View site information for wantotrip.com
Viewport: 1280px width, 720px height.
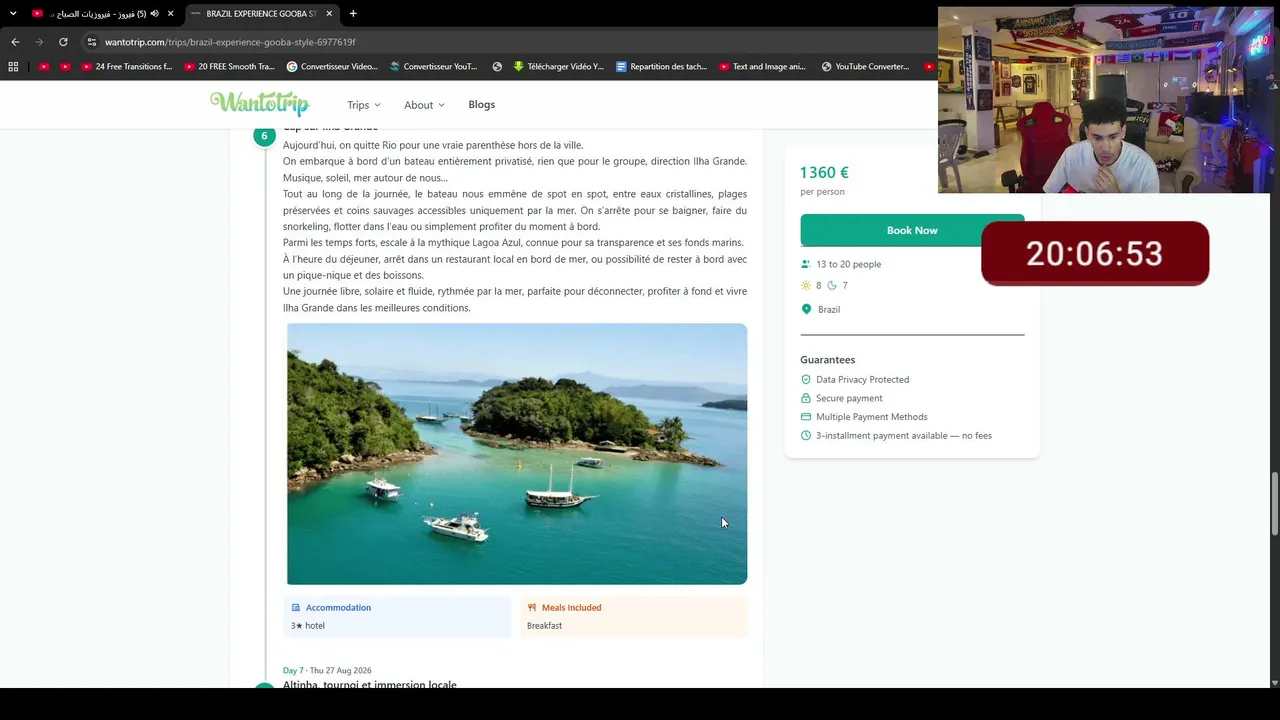point(91,42)
